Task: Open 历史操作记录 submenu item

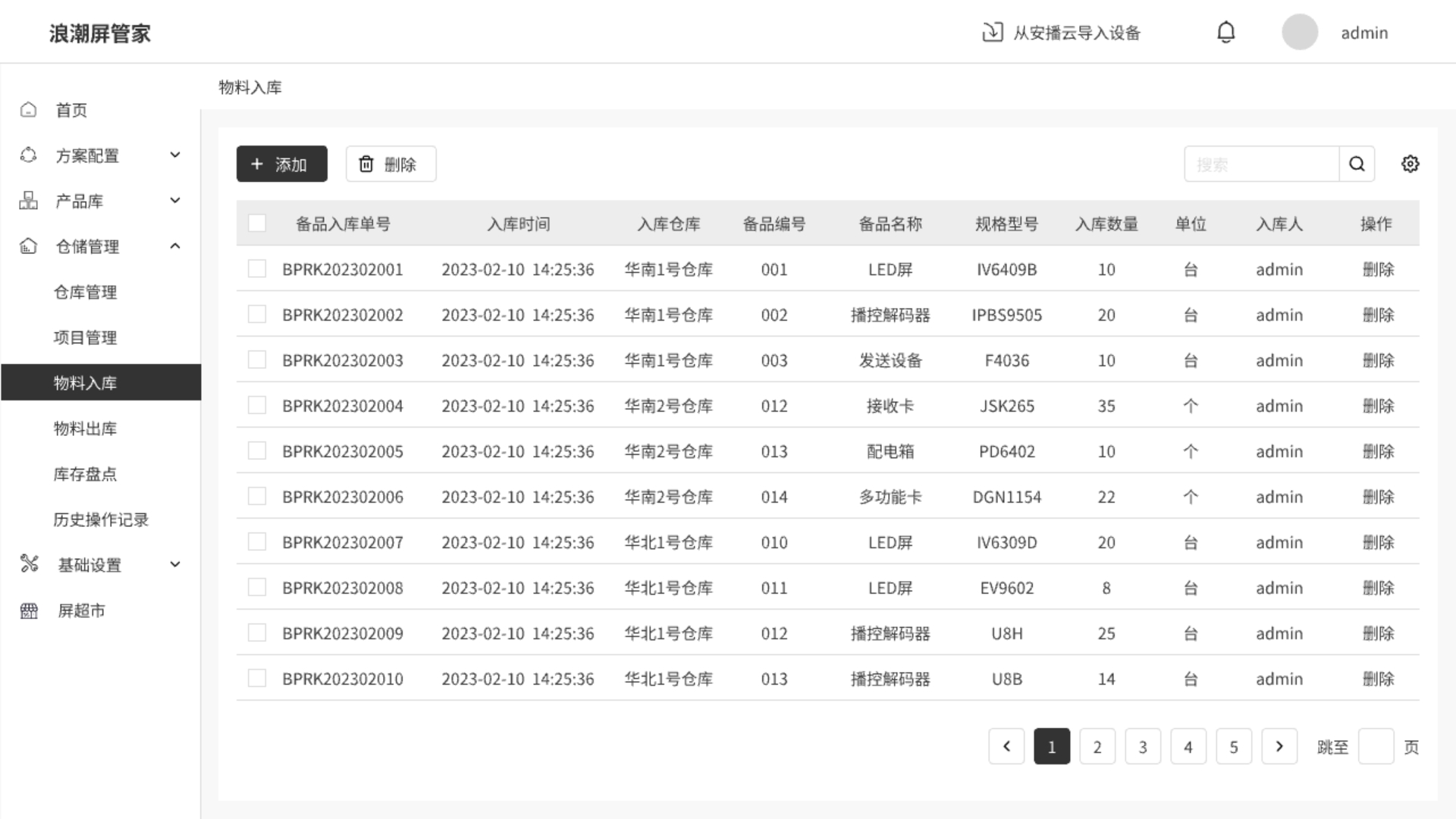Action: pyautogui.click(x=101, y=519)
